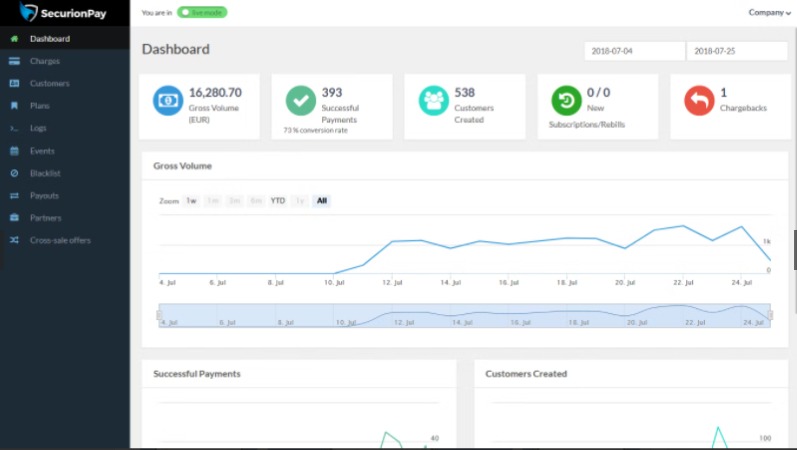Click the New Subscriptions/Rebills refresh icon

tap(566, 101)
